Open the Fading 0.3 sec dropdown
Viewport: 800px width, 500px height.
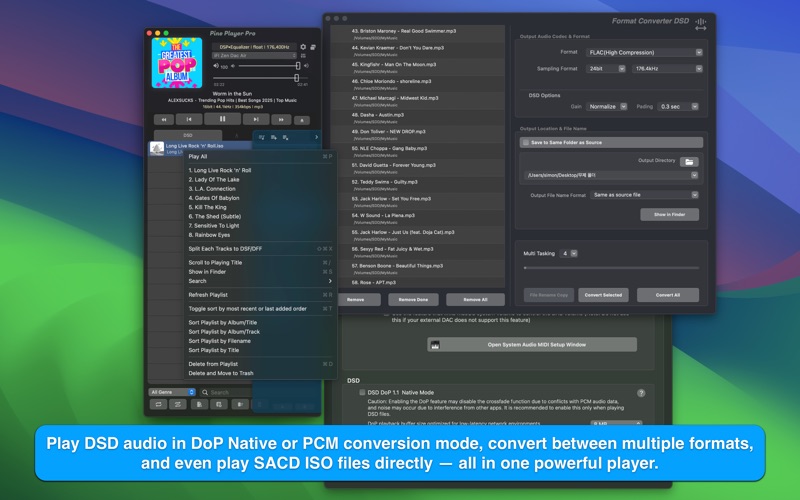click(x=678, y=107)
